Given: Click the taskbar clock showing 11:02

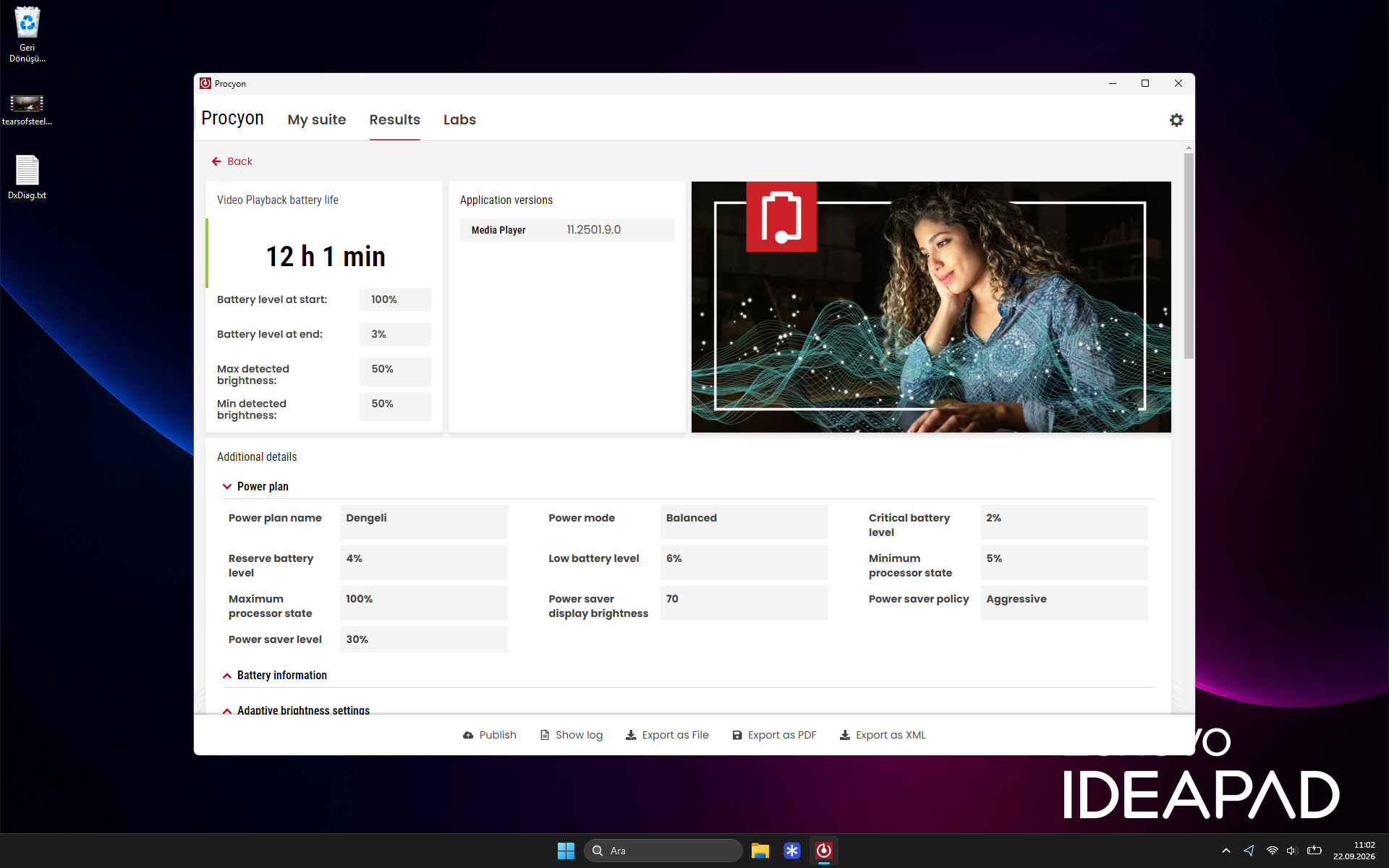Looking at the screenshot, I should pyautogui.click(x=1354, y=851).
